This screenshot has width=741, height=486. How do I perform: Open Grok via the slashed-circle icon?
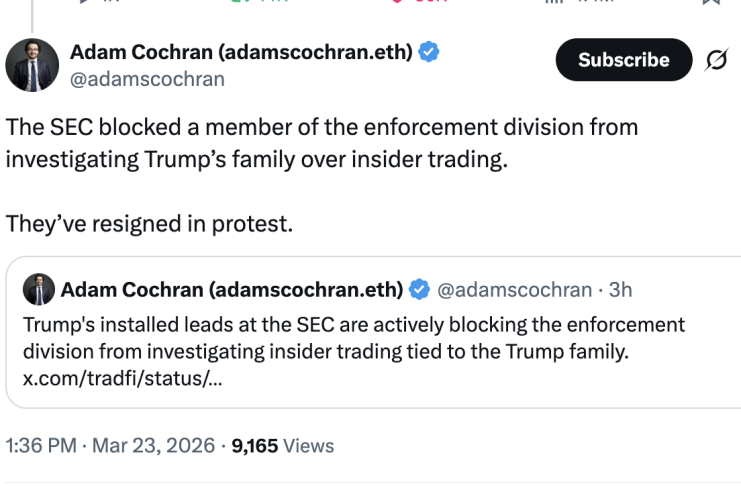[x=716, y=61]
